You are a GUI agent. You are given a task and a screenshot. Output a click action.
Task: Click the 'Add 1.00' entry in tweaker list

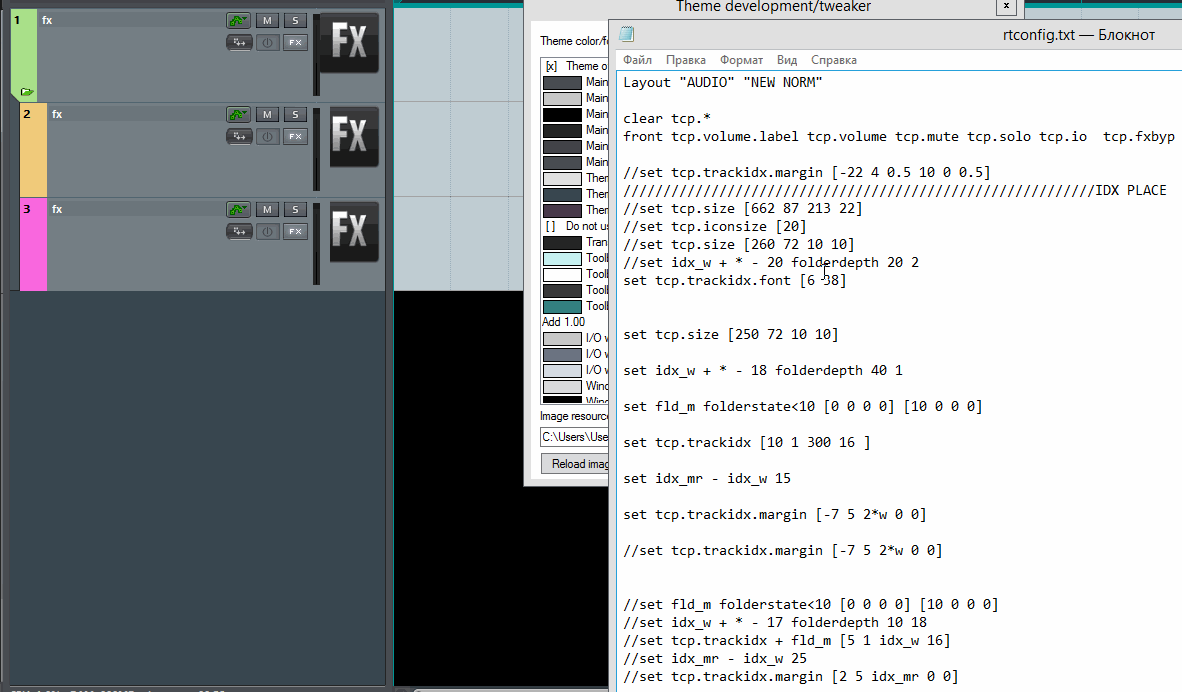tap(564, 322)
